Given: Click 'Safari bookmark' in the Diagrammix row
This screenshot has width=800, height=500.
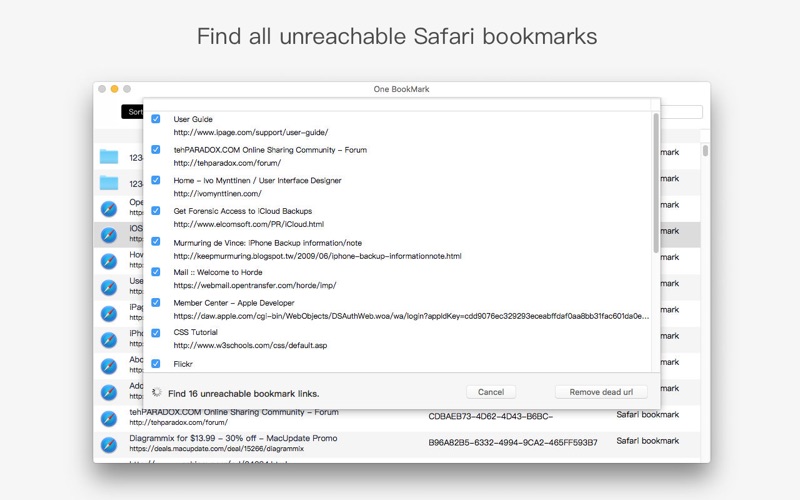Looking at the screenshot, I should [x=647, y=440].
